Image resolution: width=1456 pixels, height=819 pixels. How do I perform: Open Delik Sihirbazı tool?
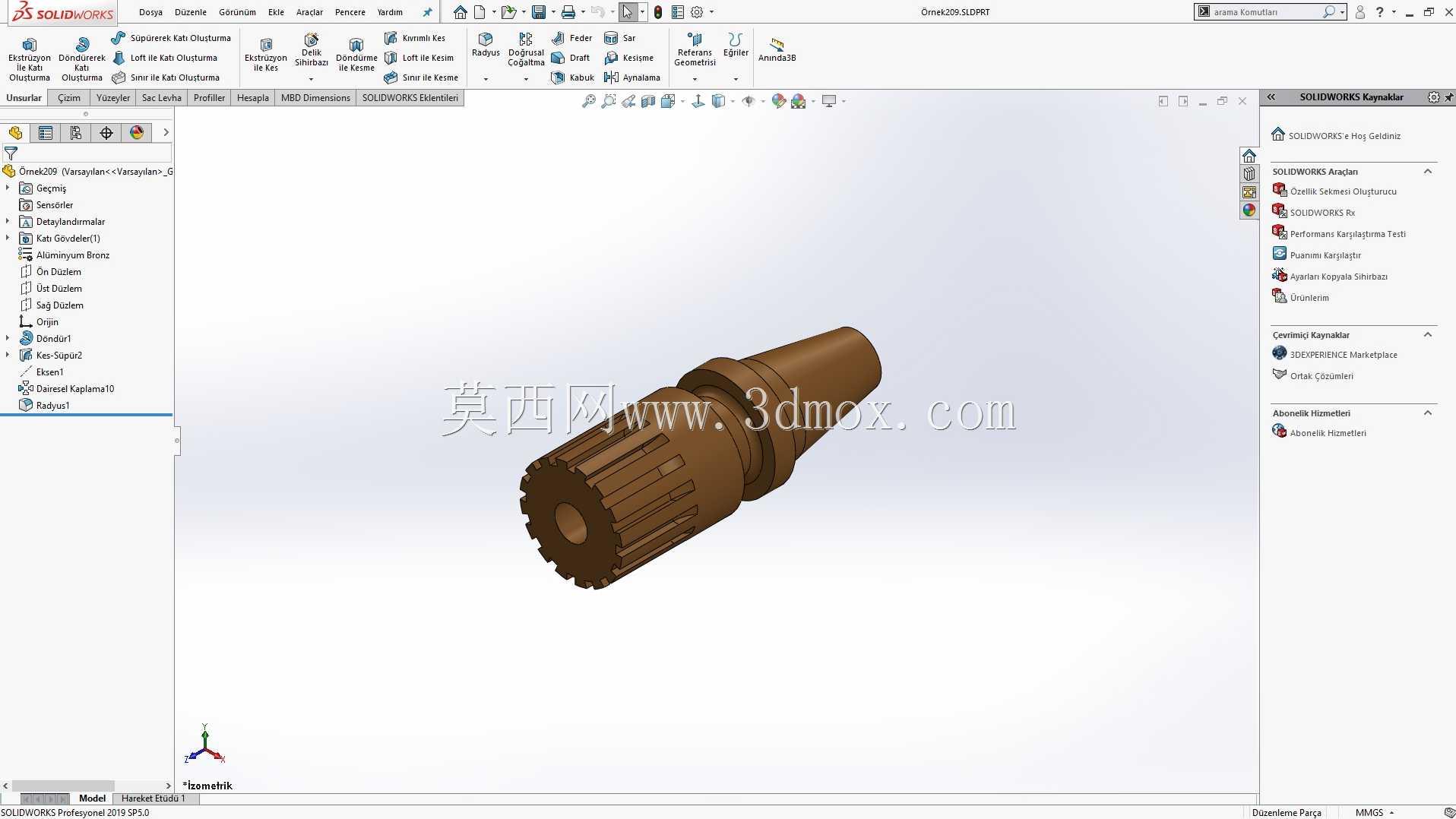click(x=312, y=50)
